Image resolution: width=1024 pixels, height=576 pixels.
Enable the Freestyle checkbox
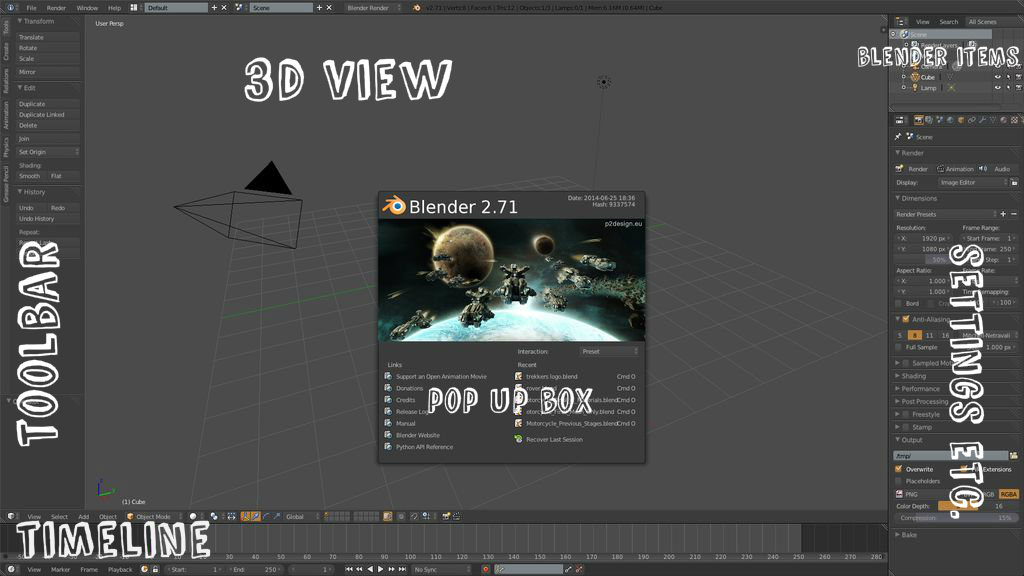tap(906, 414)
